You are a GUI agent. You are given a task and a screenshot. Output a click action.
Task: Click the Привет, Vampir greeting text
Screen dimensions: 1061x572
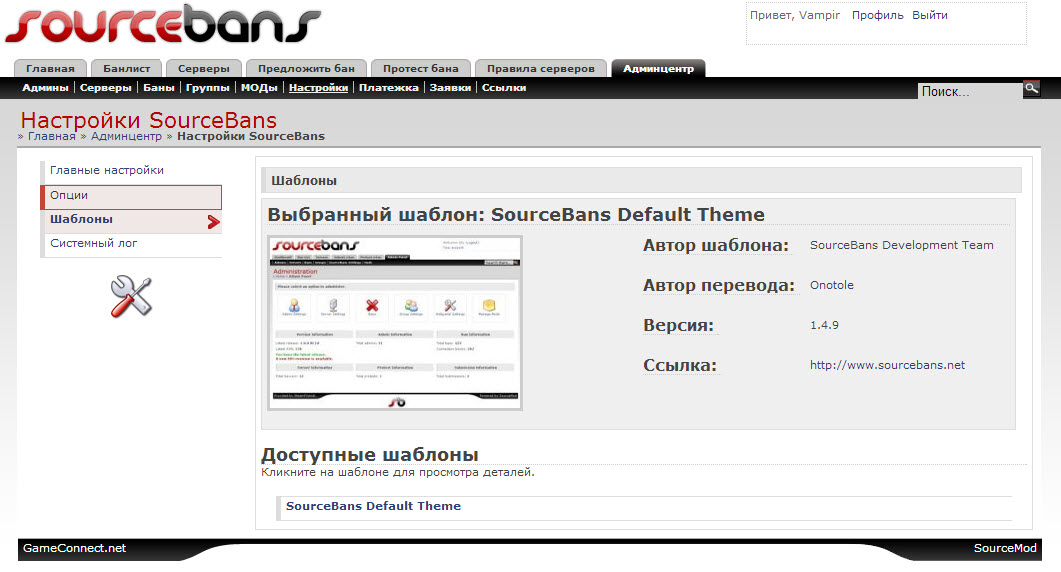tap(794, 15)
